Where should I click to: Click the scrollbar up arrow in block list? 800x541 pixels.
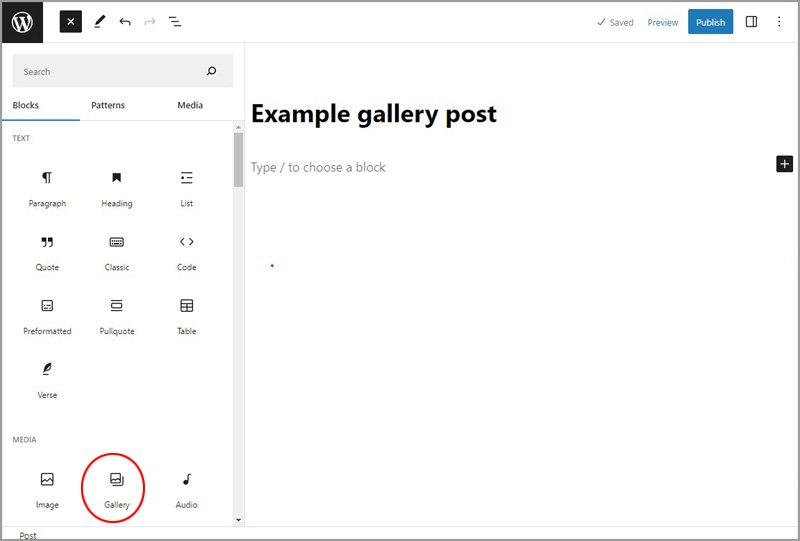click(x=238, y=127)
